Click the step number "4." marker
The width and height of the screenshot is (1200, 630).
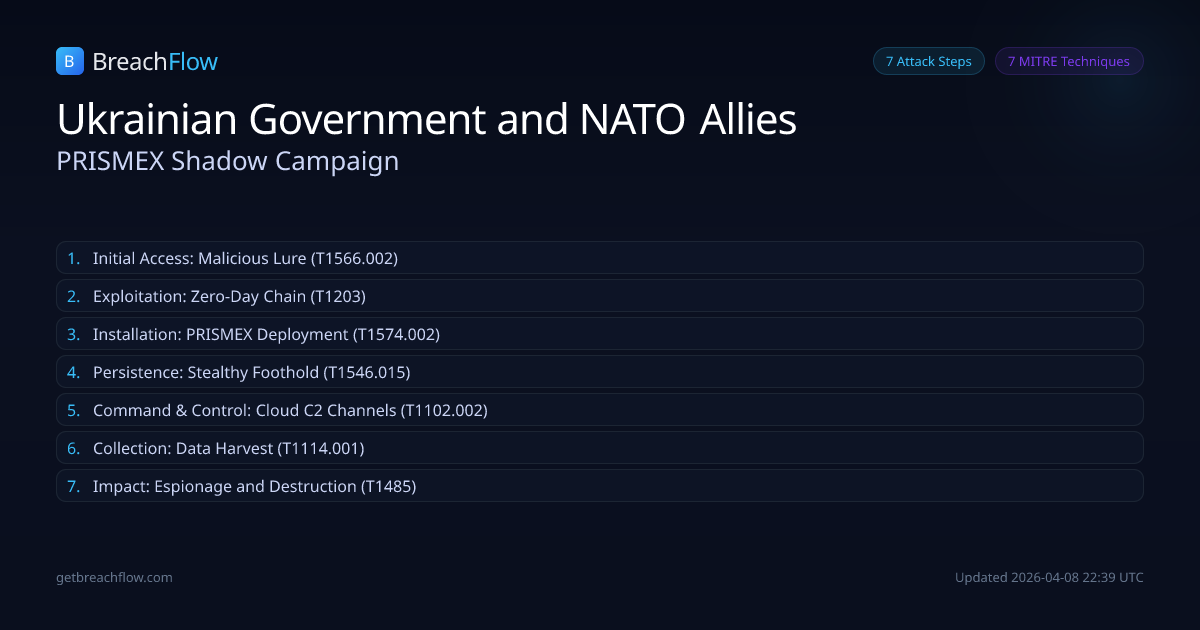[73, 372]
